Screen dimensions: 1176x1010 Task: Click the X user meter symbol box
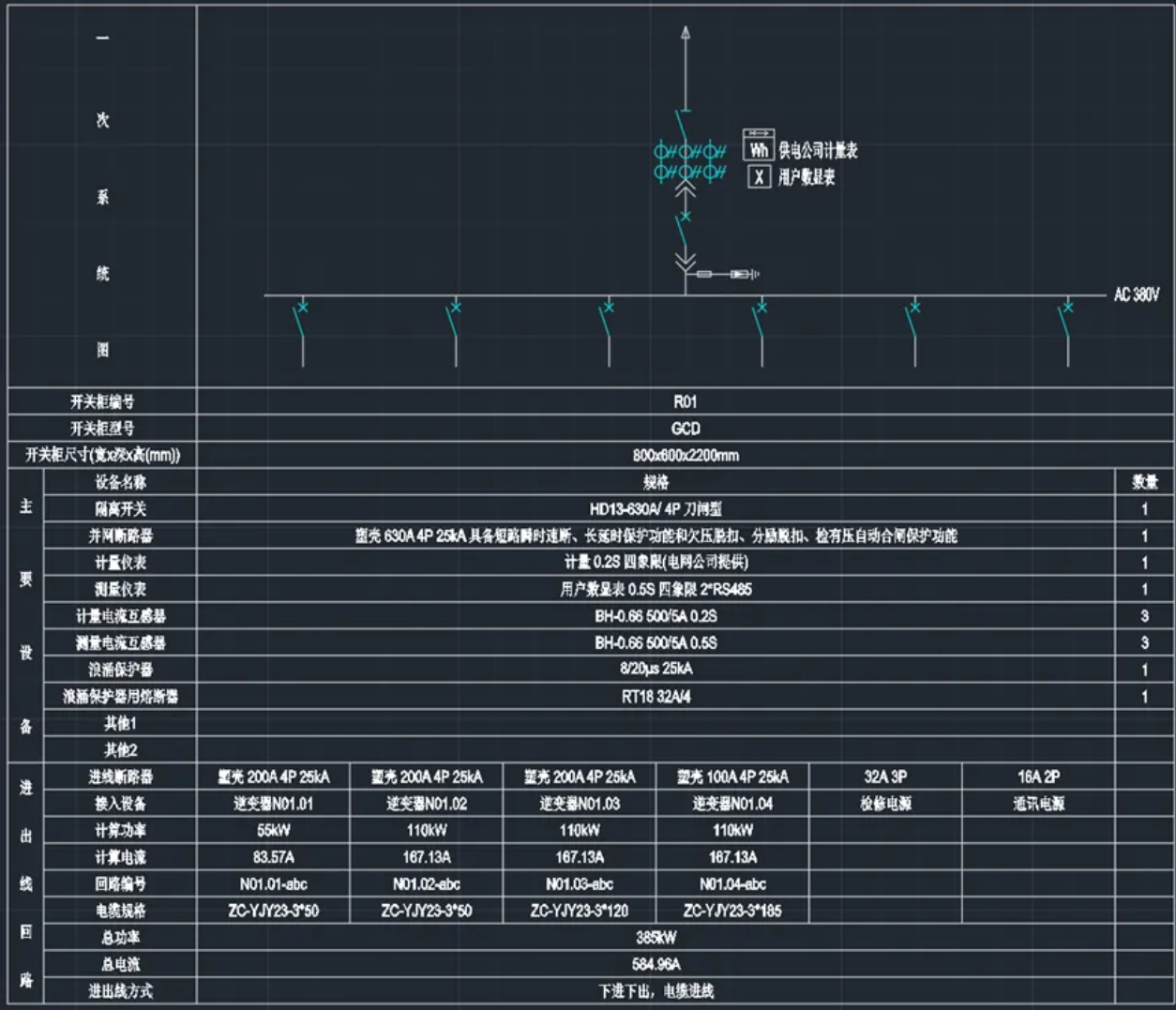point(759,176)
